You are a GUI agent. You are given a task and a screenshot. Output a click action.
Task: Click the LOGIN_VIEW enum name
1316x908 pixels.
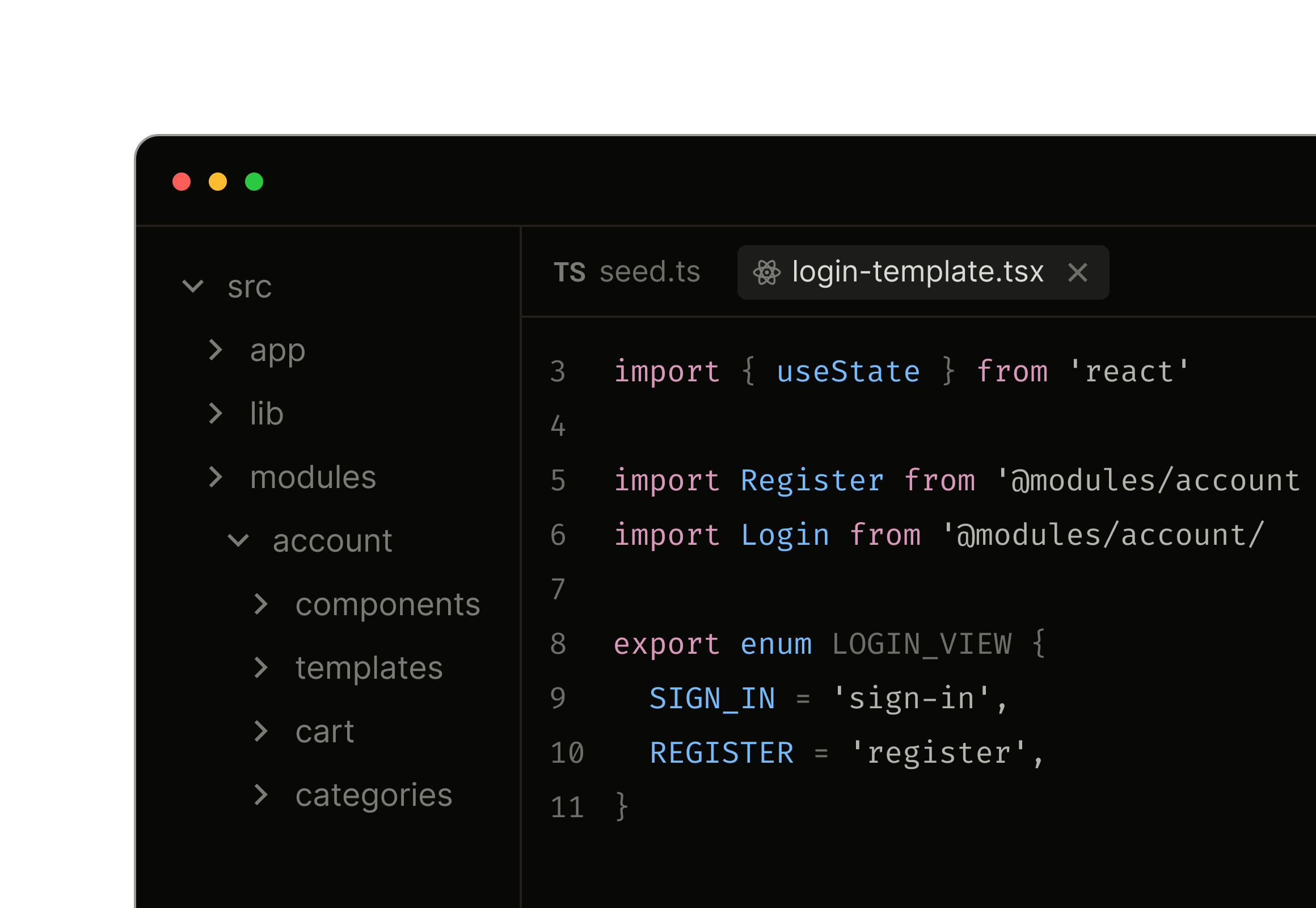click(x=921, y=645)
